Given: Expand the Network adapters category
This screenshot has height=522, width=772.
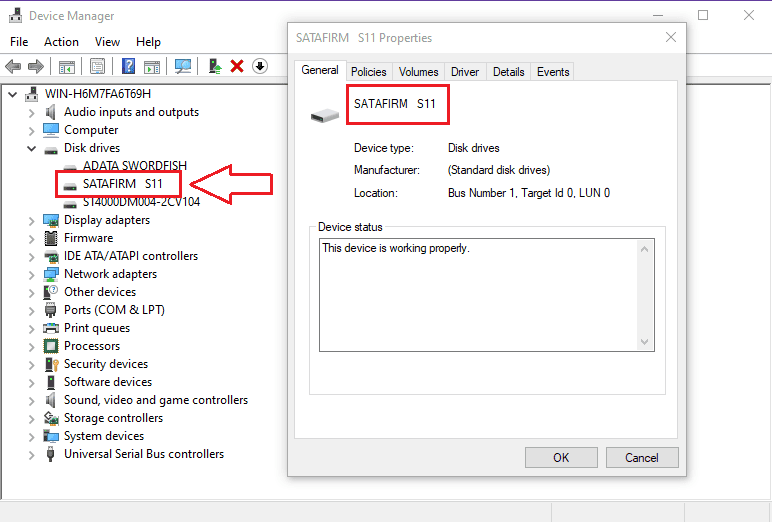Looking at the screenshot, I should coord(32,275).
